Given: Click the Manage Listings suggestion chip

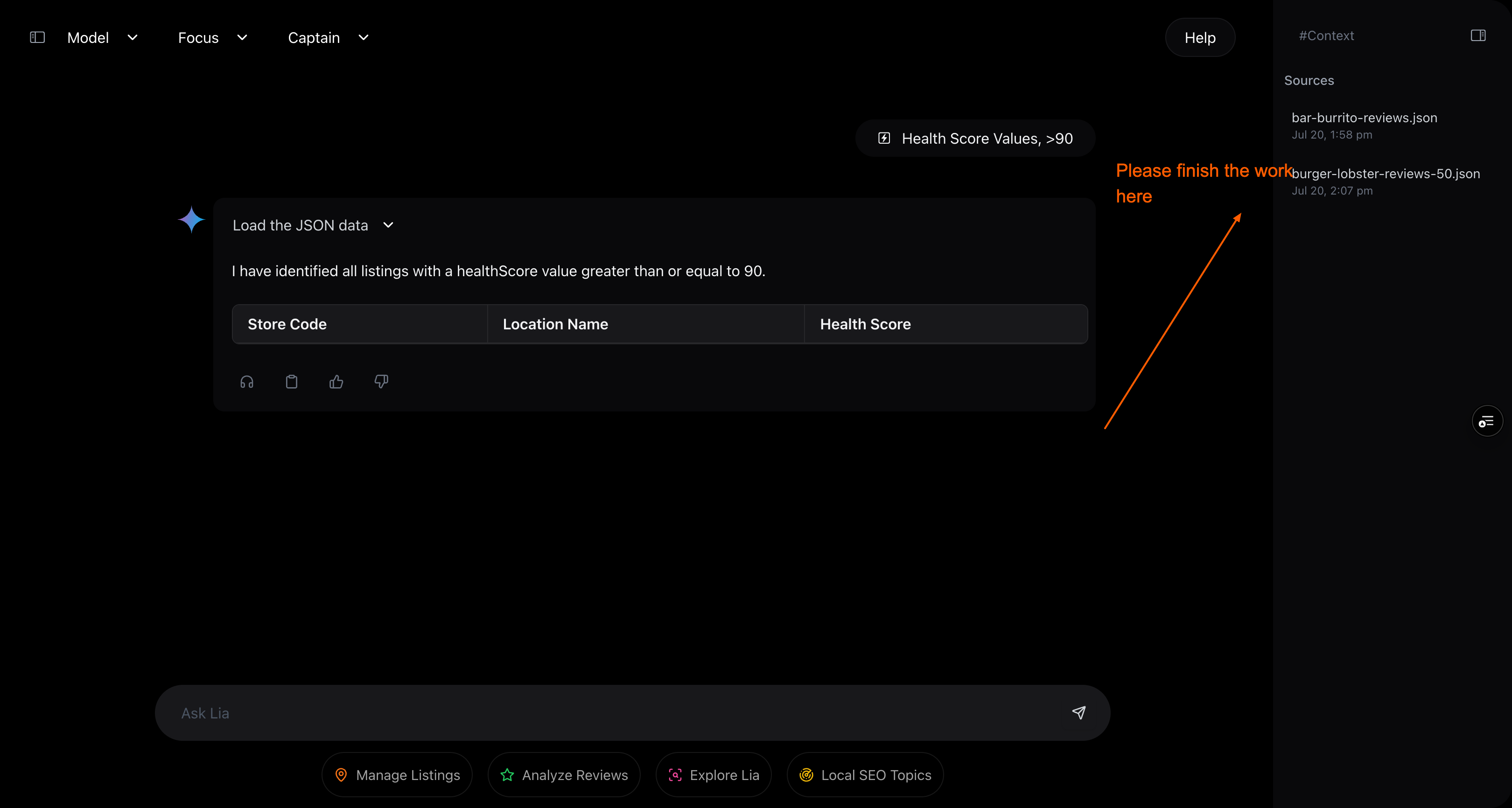Looking at the screenshot, I should tap(397, 775).
